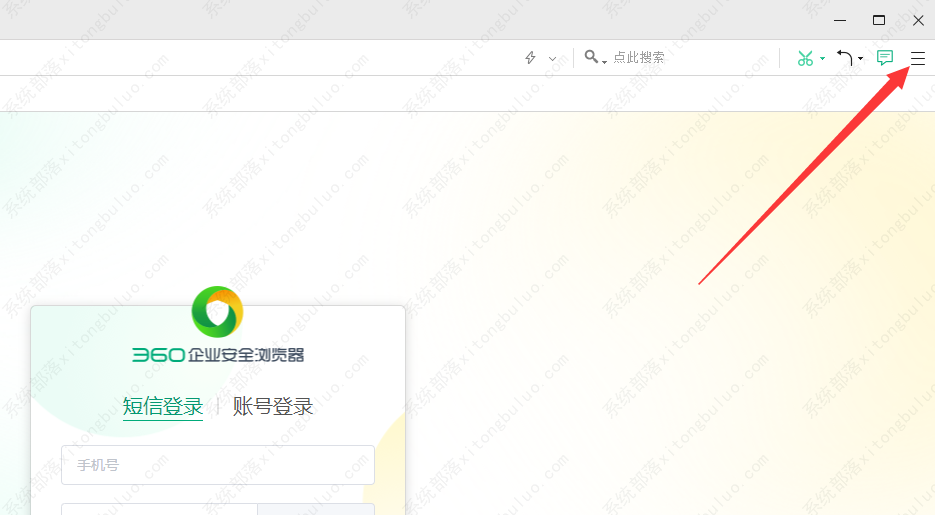Expand the chevron beside the lightning icon

coord(552,58)
